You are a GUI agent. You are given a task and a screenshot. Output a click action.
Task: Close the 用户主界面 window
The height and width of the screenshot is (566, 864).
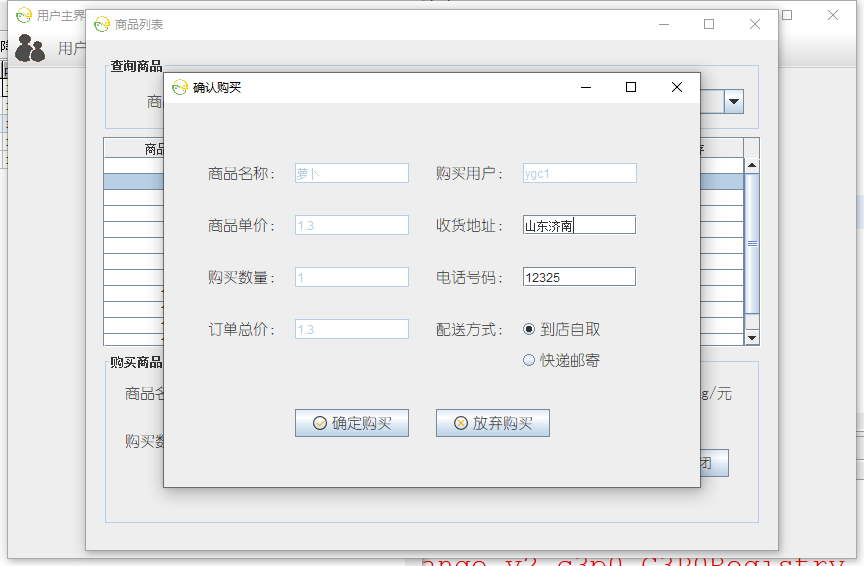(x=833, y=15)
